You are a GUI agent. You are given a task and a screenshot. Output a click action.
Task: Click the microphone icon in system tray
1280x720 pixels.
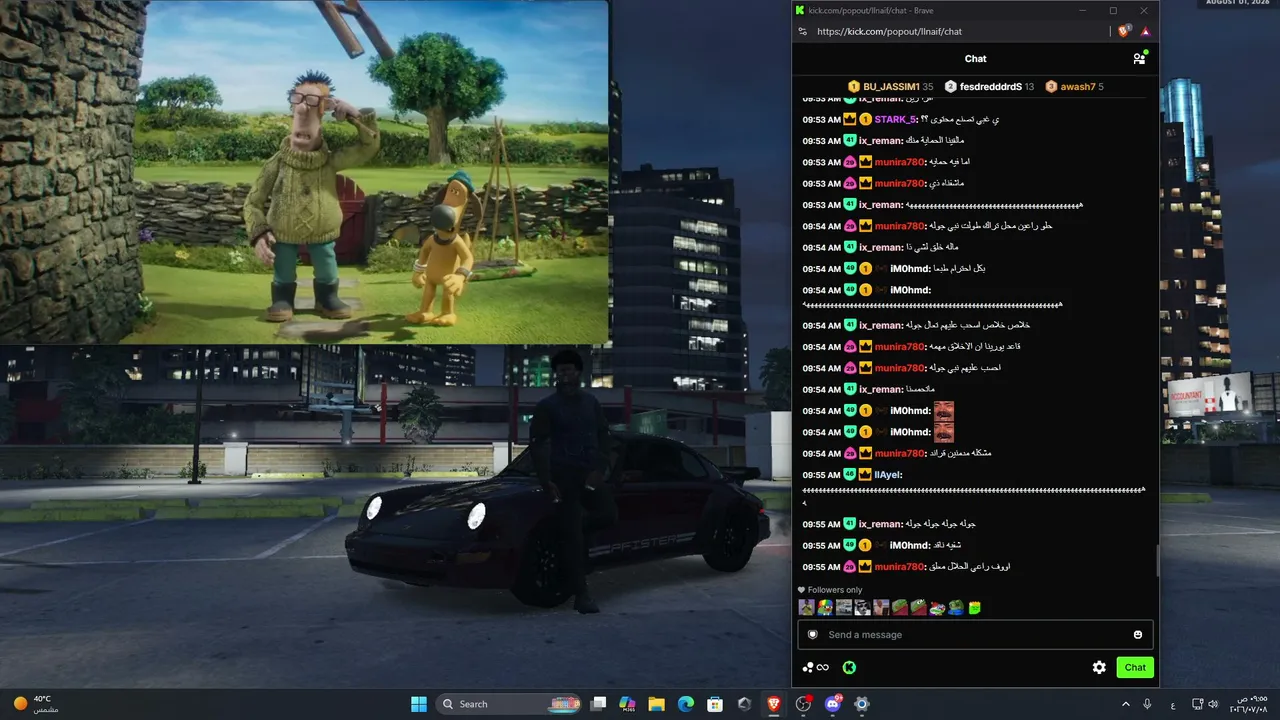coord(1147,704)
